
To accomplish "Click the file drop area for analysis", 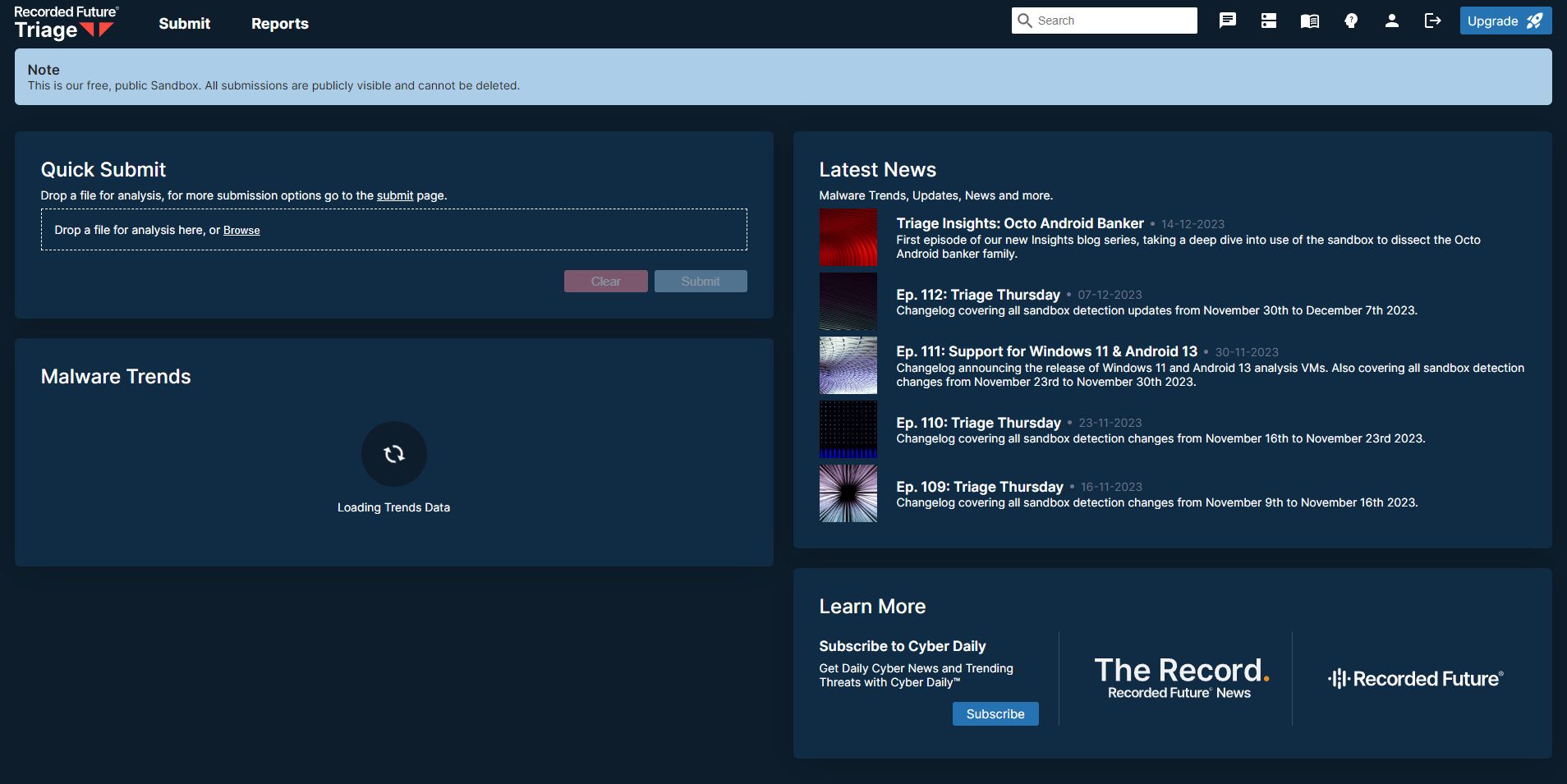I will (393, 229).
